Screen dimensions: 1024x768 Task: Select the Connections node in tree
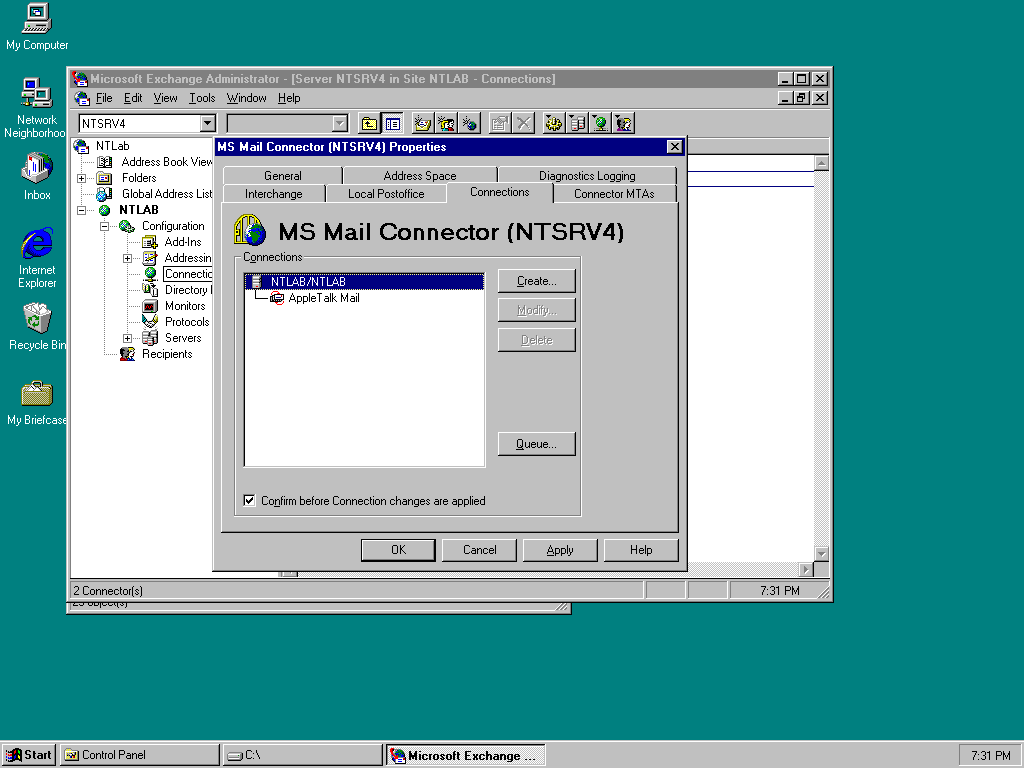pyautogui.click(x=188, y=274)
